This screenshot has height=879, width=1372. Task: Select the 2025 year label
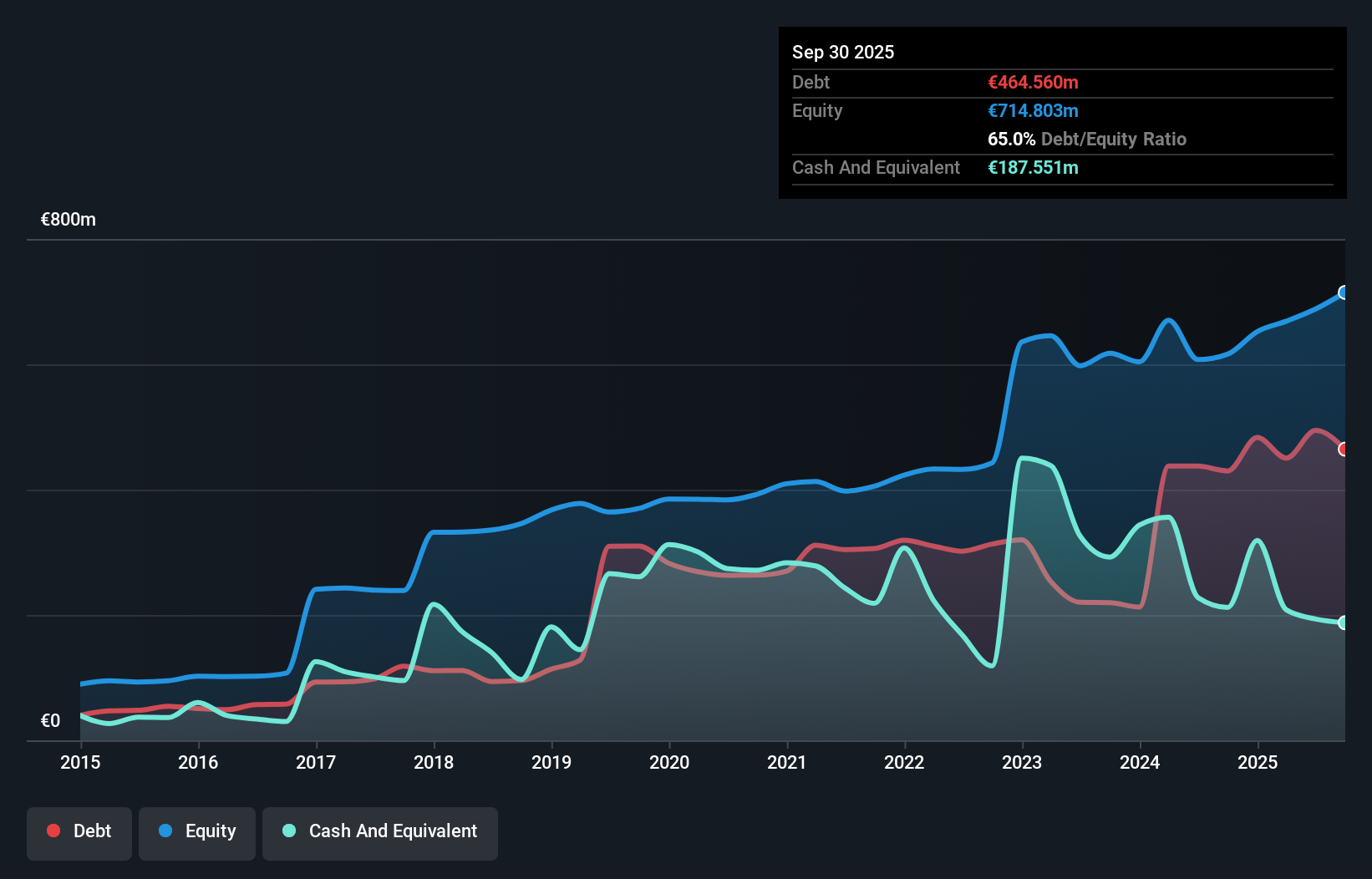[x=1258, y=762]
